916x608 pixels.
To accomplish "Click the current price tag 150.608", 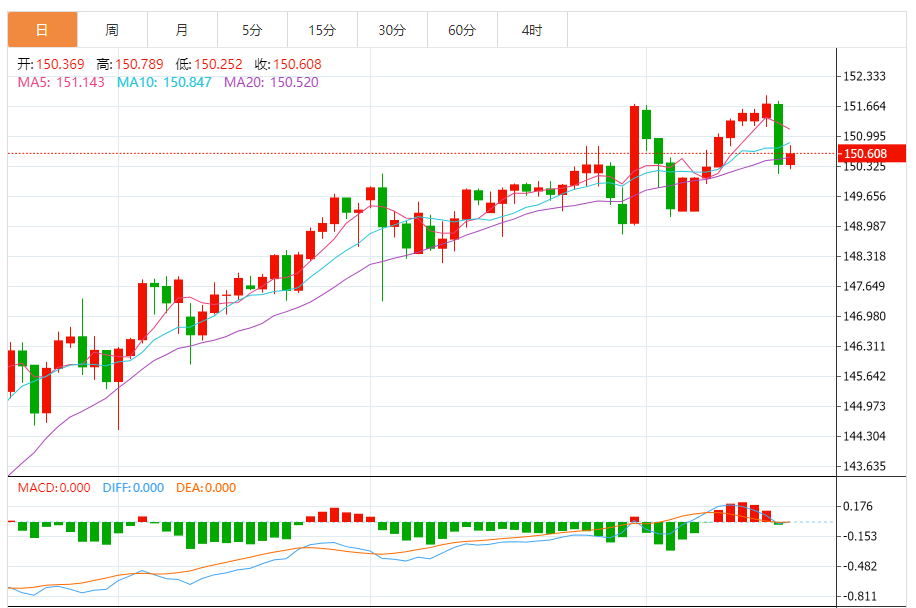I will pos(872,154).
